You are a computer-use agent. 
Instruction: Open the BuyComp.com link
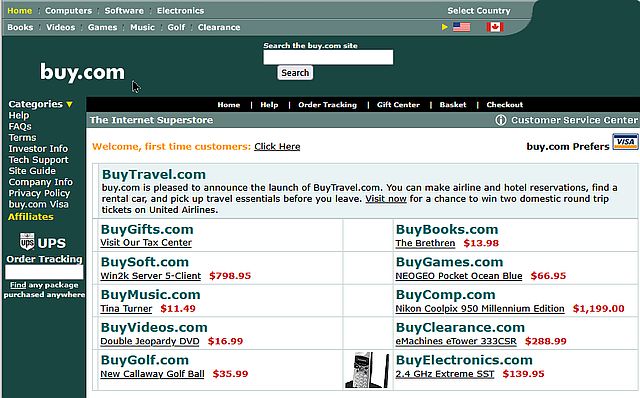coord(445,295)
